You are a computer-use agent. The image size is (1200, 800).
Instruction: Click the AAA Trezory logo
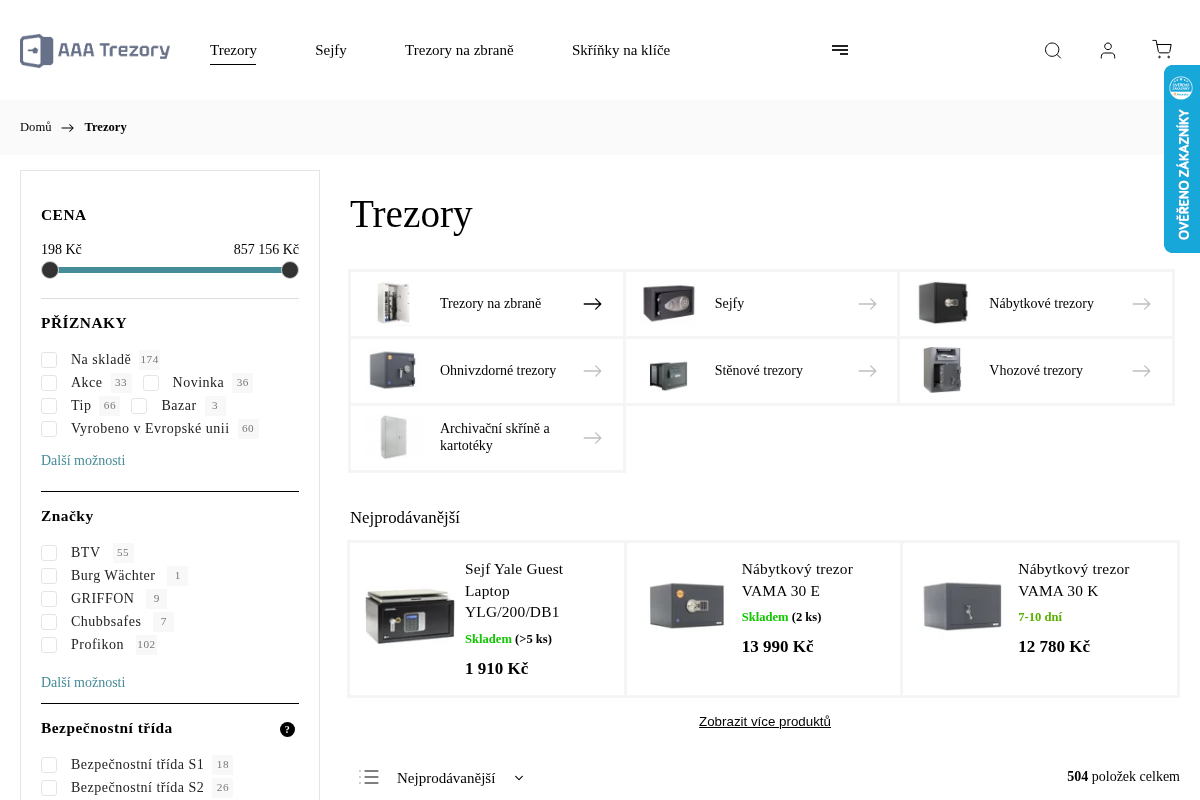(95, 51)
